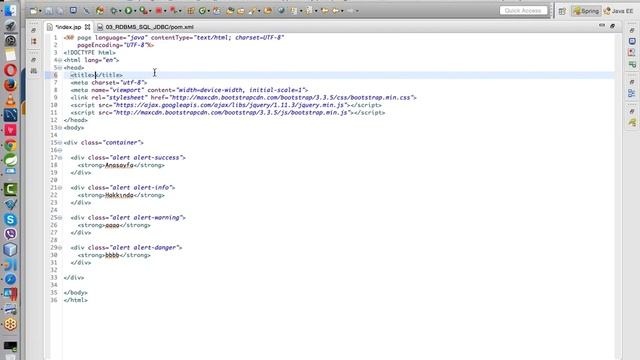Click the web browser globe icon
The width and height of the screenshot is (640, 360).
click(x=281, y=11)
